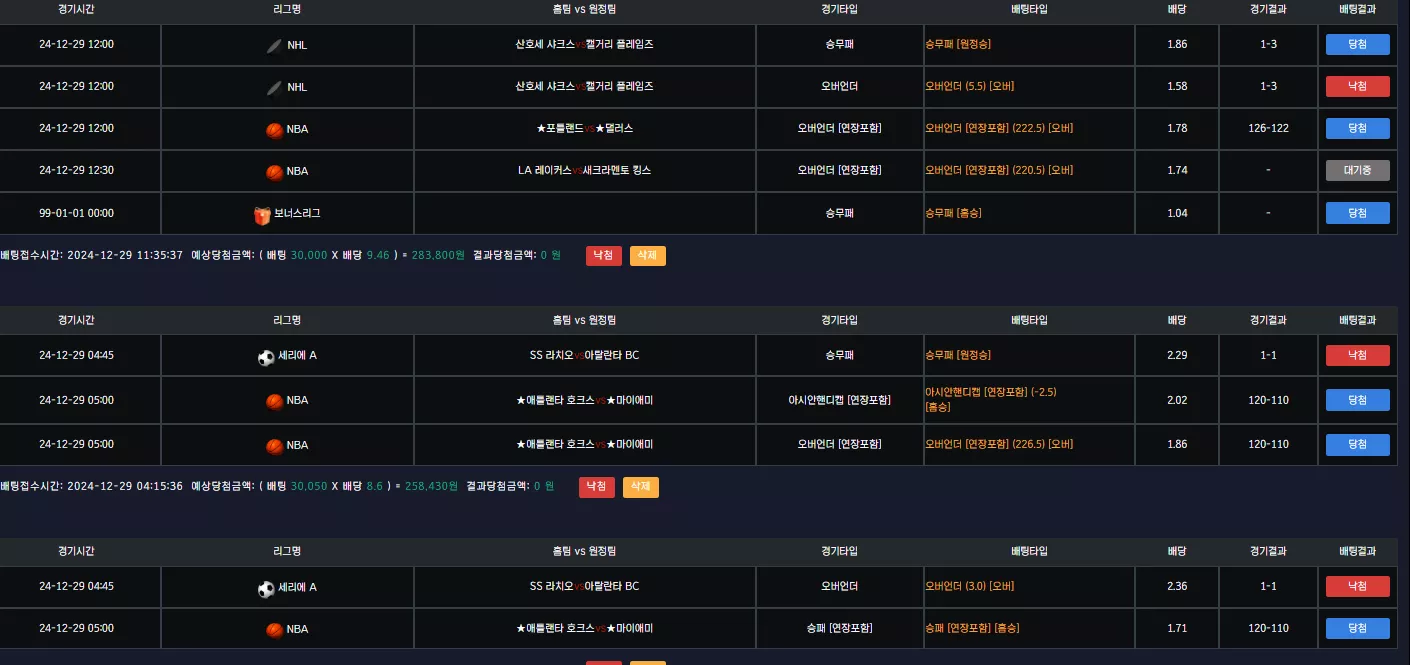This screenshot has width=1410, height=665.
Task: Click the NHL hockey stick icon in first row
Action: (x=274, y=45)
